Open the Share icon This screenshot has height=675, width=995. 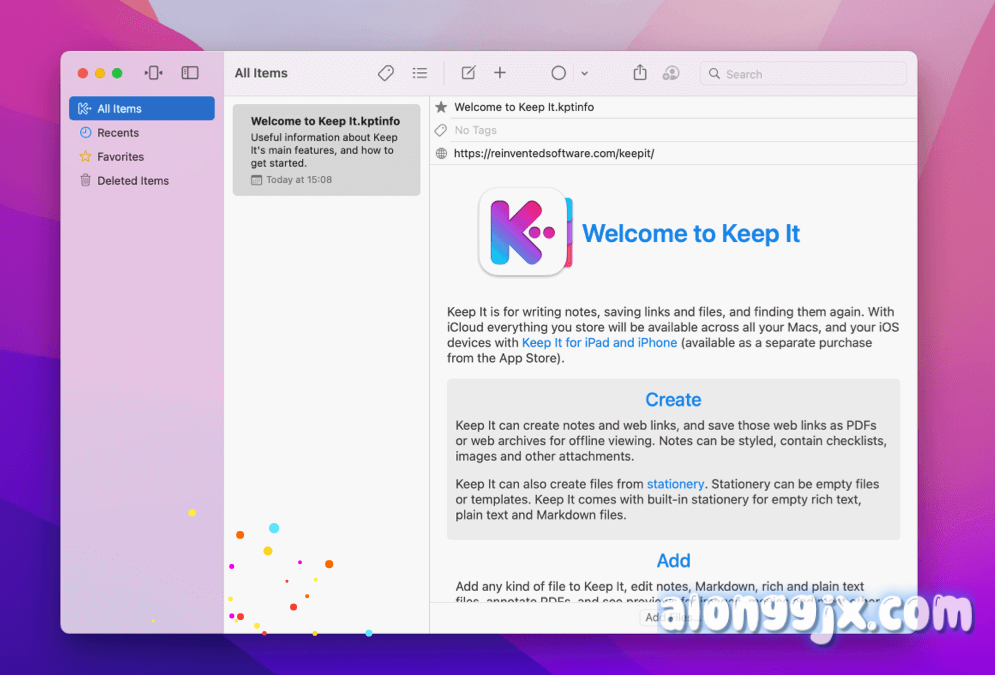coord(639,73)
